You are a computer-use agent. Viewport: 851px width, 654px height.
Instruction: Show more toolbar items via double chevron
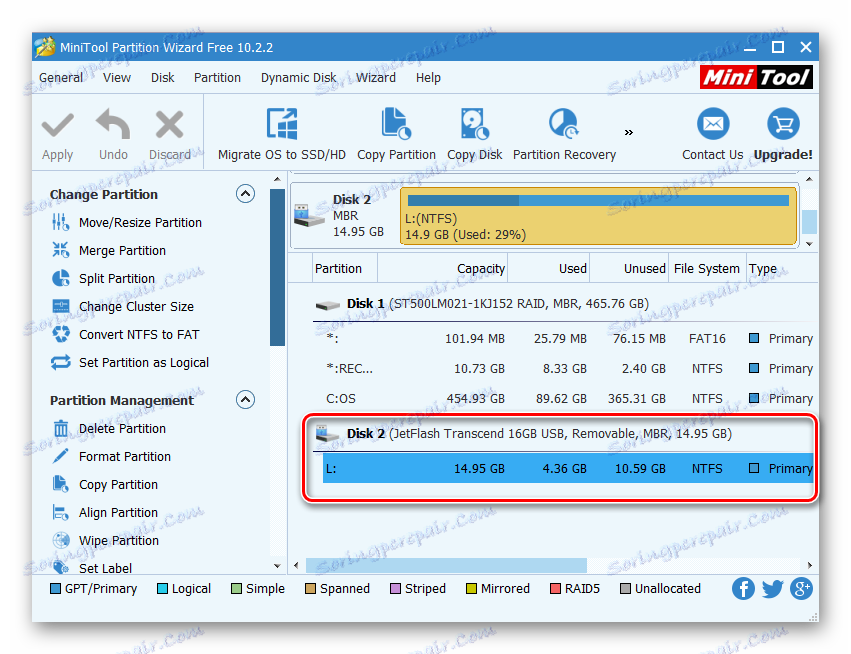[628, 132]
